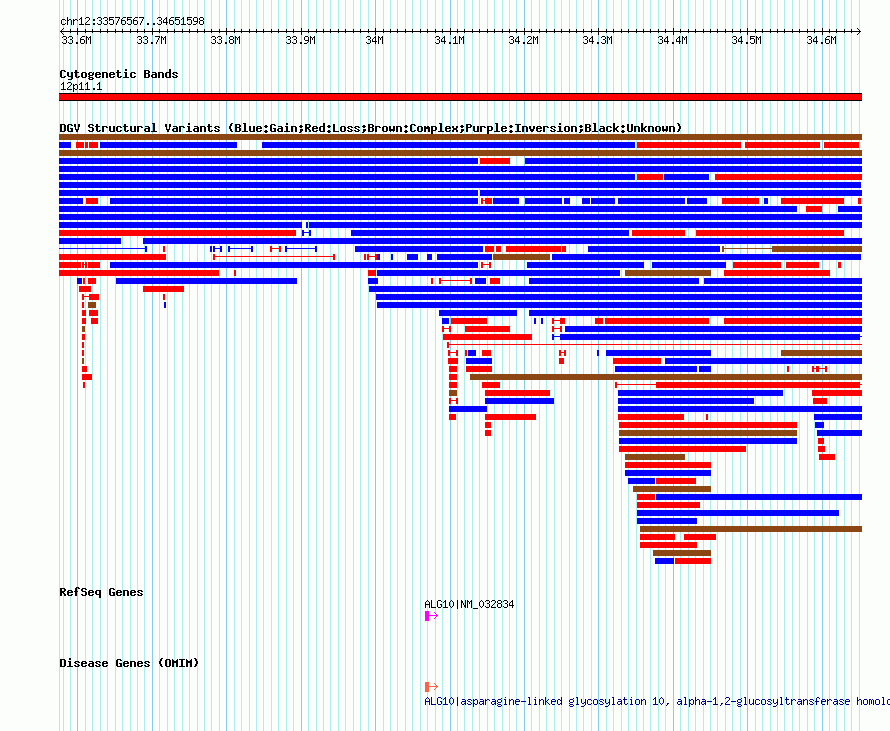Click the 34.4M ruler tick label

point(673,40)
